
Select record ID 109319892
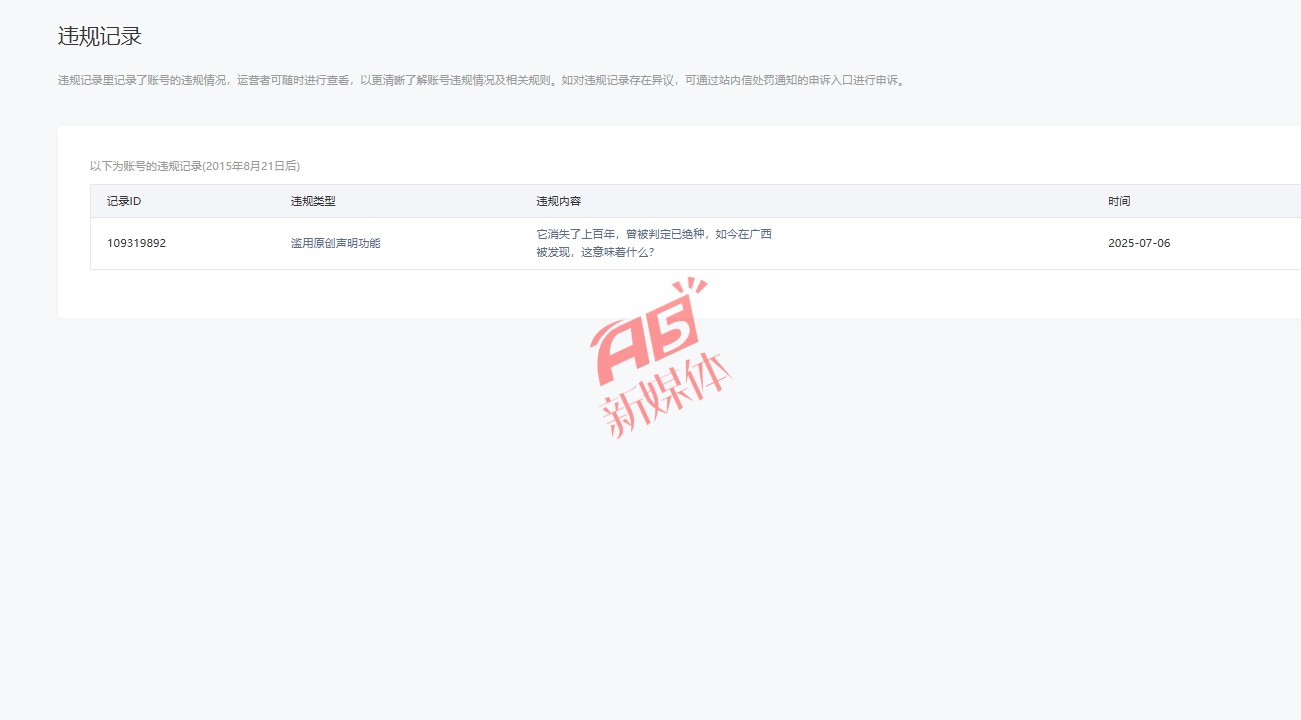(x=136, y=243)
